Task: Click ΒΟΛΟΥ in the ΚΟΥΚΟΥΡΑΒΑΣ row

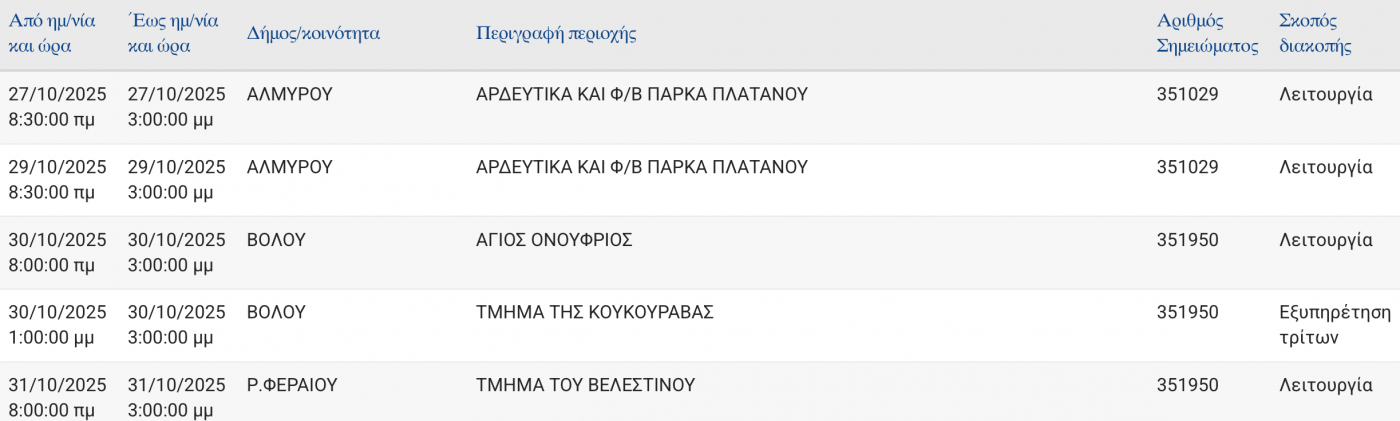Action: (276, 312)
